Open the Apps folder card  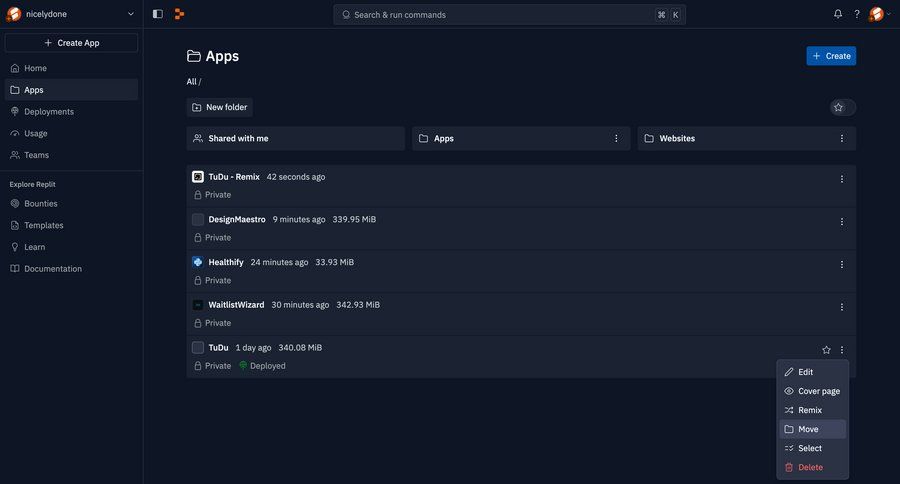(521, 138)
